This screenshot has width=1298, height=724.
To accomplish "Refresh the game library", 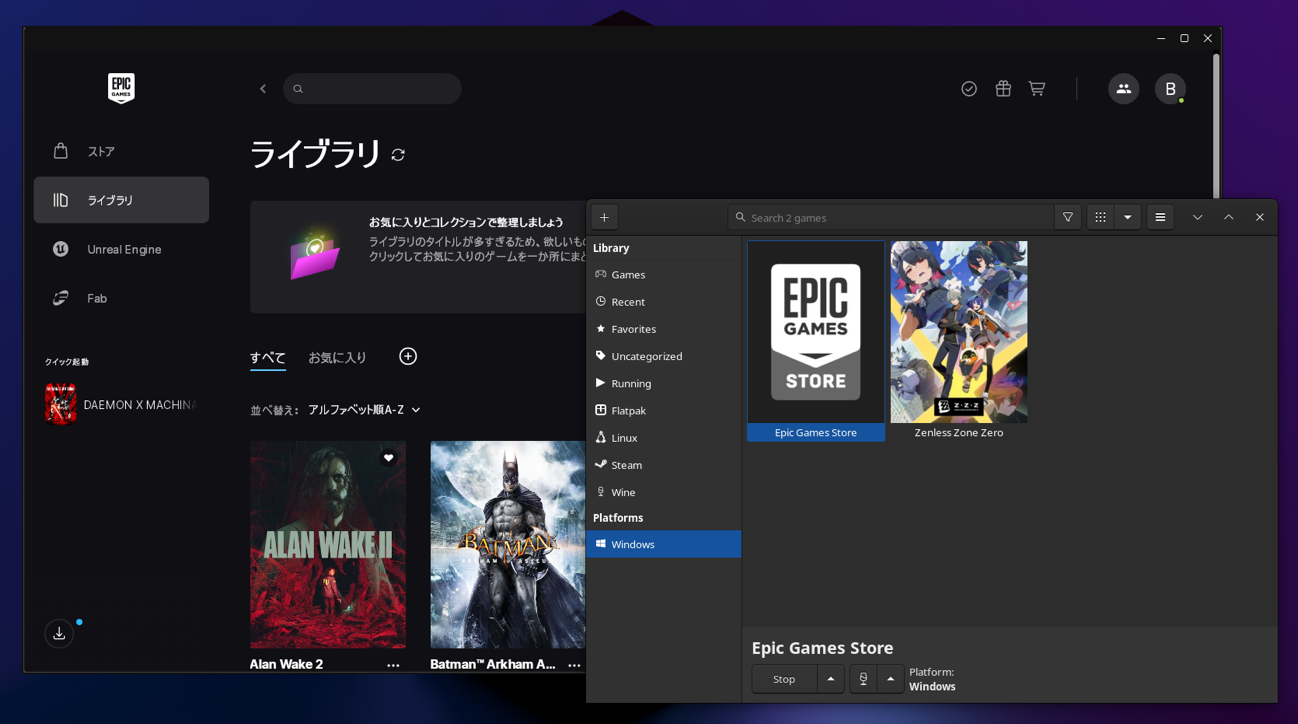I will click(x=398, y=155).
